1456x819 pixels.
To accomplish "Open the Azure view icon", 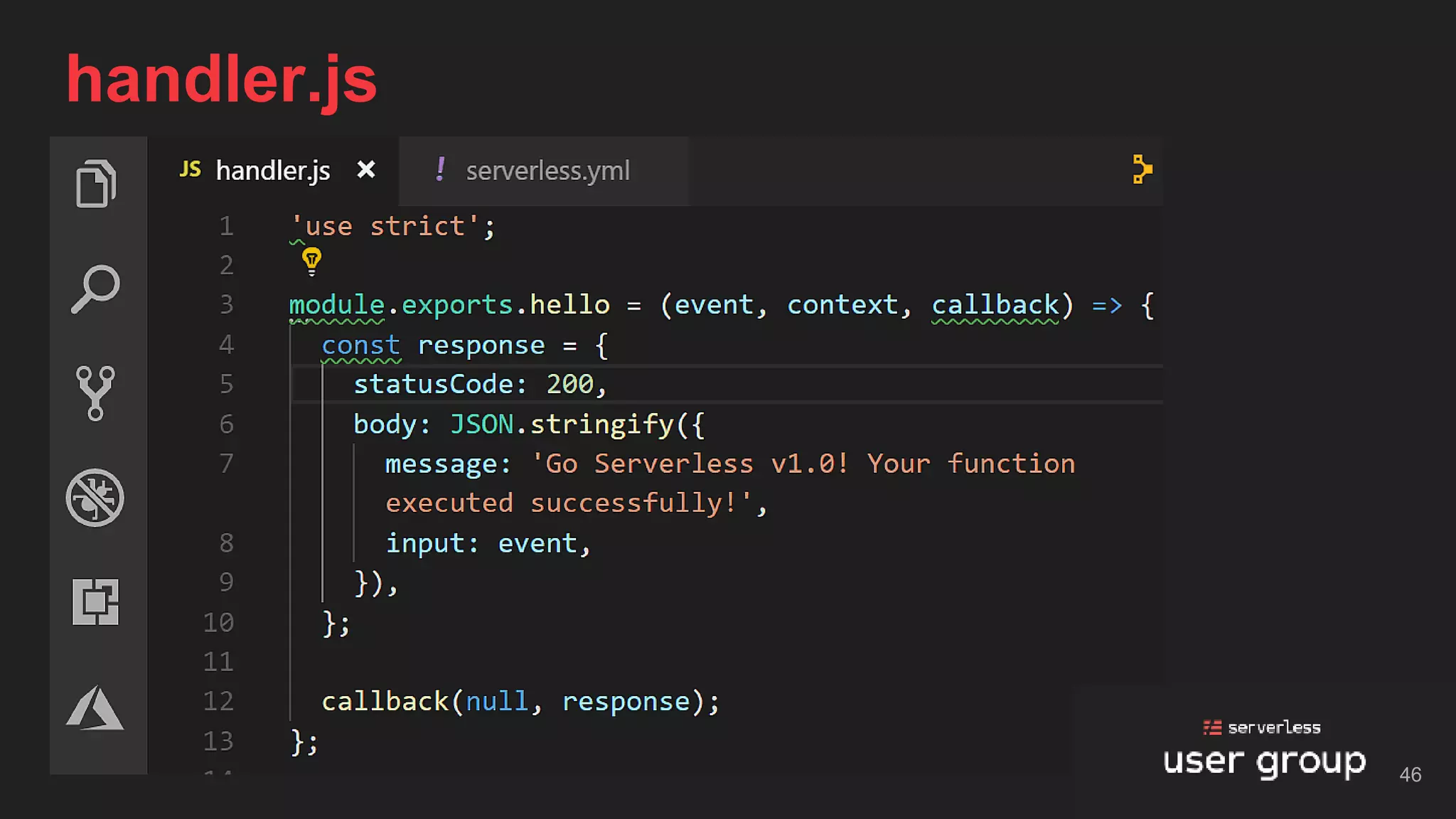I will [95, 708].
